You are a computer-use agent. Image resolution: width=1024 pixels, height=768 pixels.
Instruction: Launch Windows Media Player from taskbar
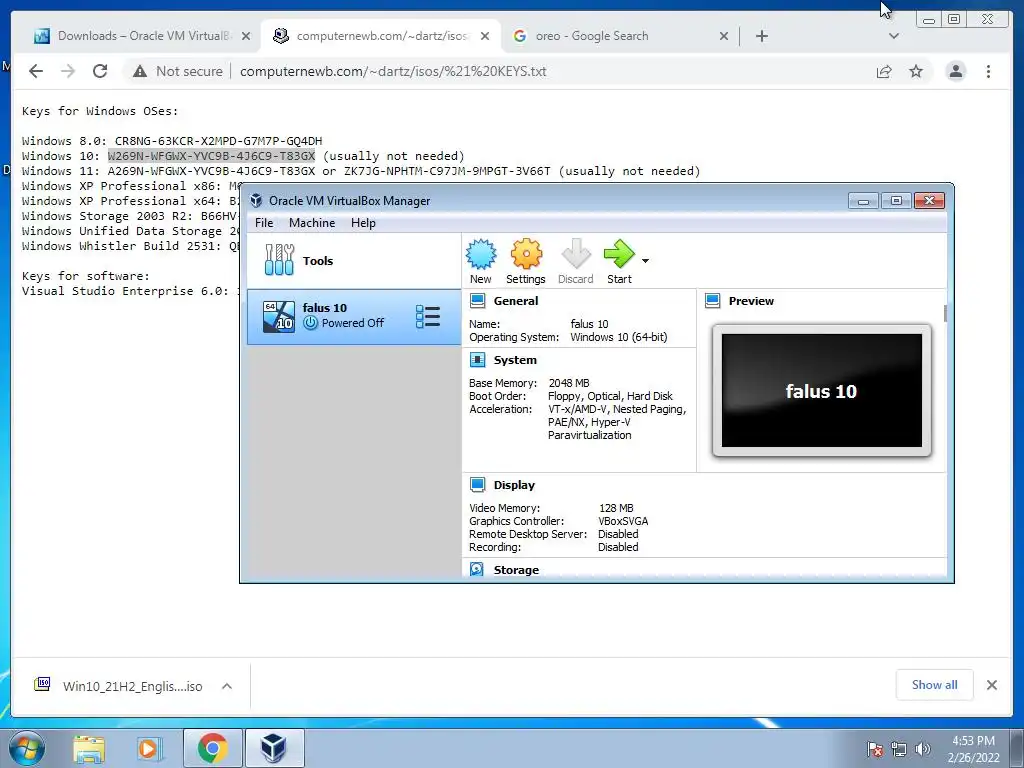150,748
